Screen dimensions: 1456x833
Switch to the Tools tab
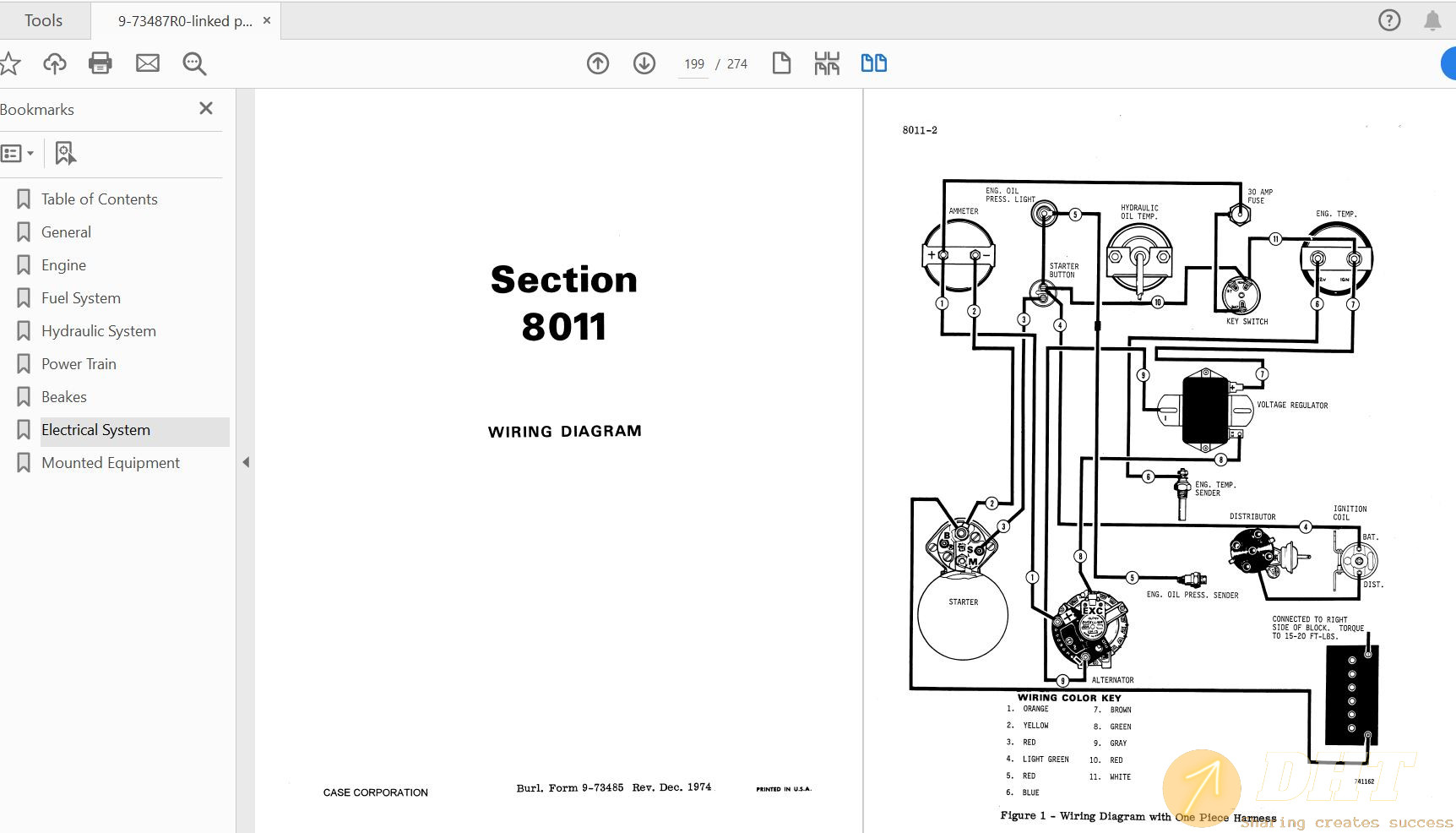point(44,19)
